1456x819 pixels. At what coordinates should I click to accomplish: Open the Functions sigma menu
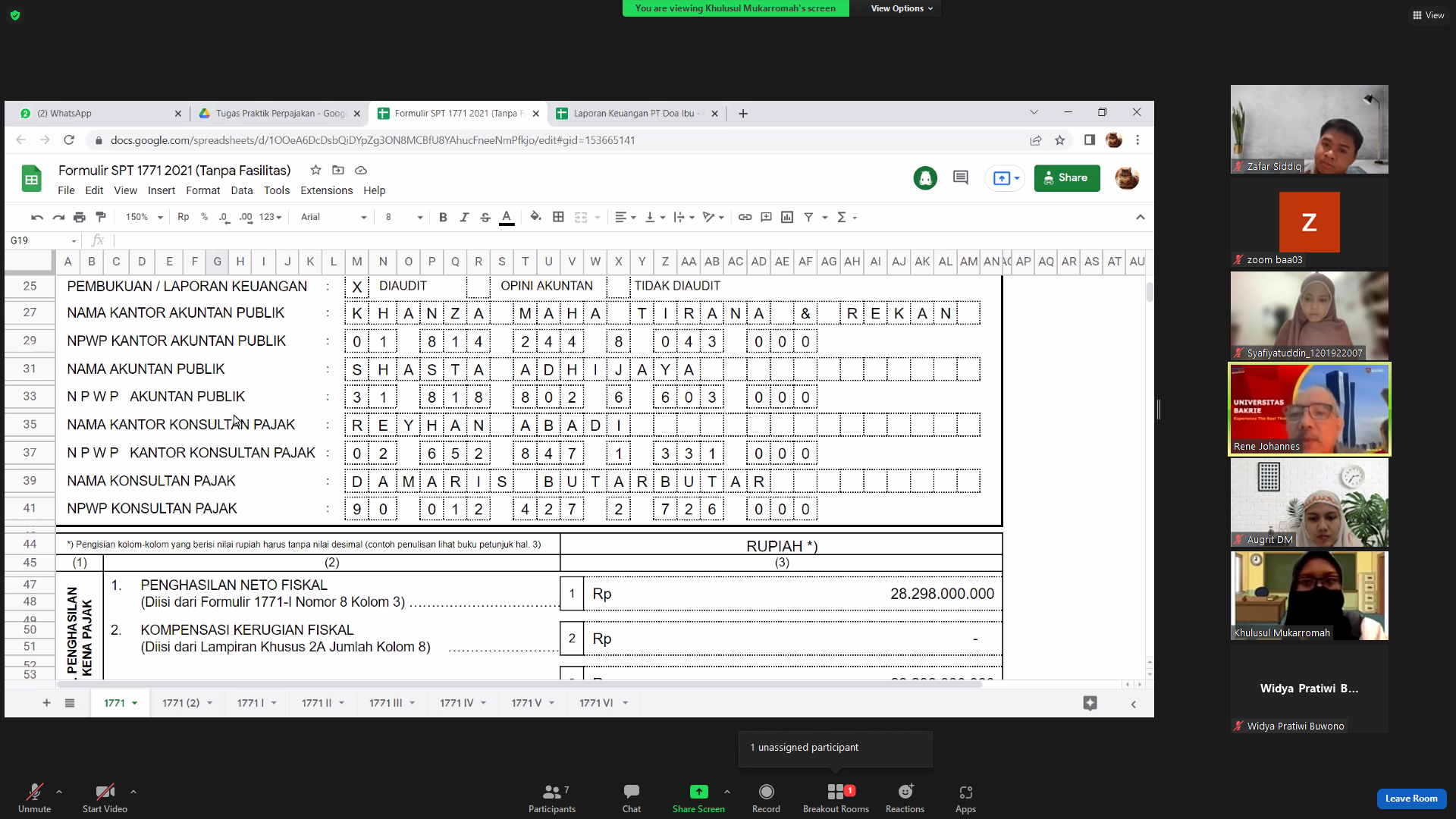(846, 218)
